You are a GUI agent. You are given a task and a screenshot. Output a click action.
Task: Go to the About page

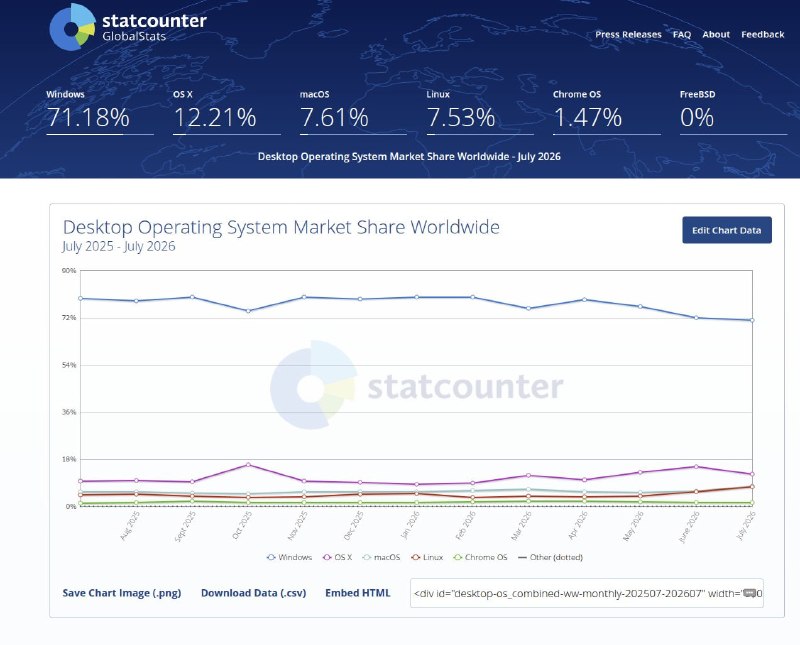[x=716, y=34]
